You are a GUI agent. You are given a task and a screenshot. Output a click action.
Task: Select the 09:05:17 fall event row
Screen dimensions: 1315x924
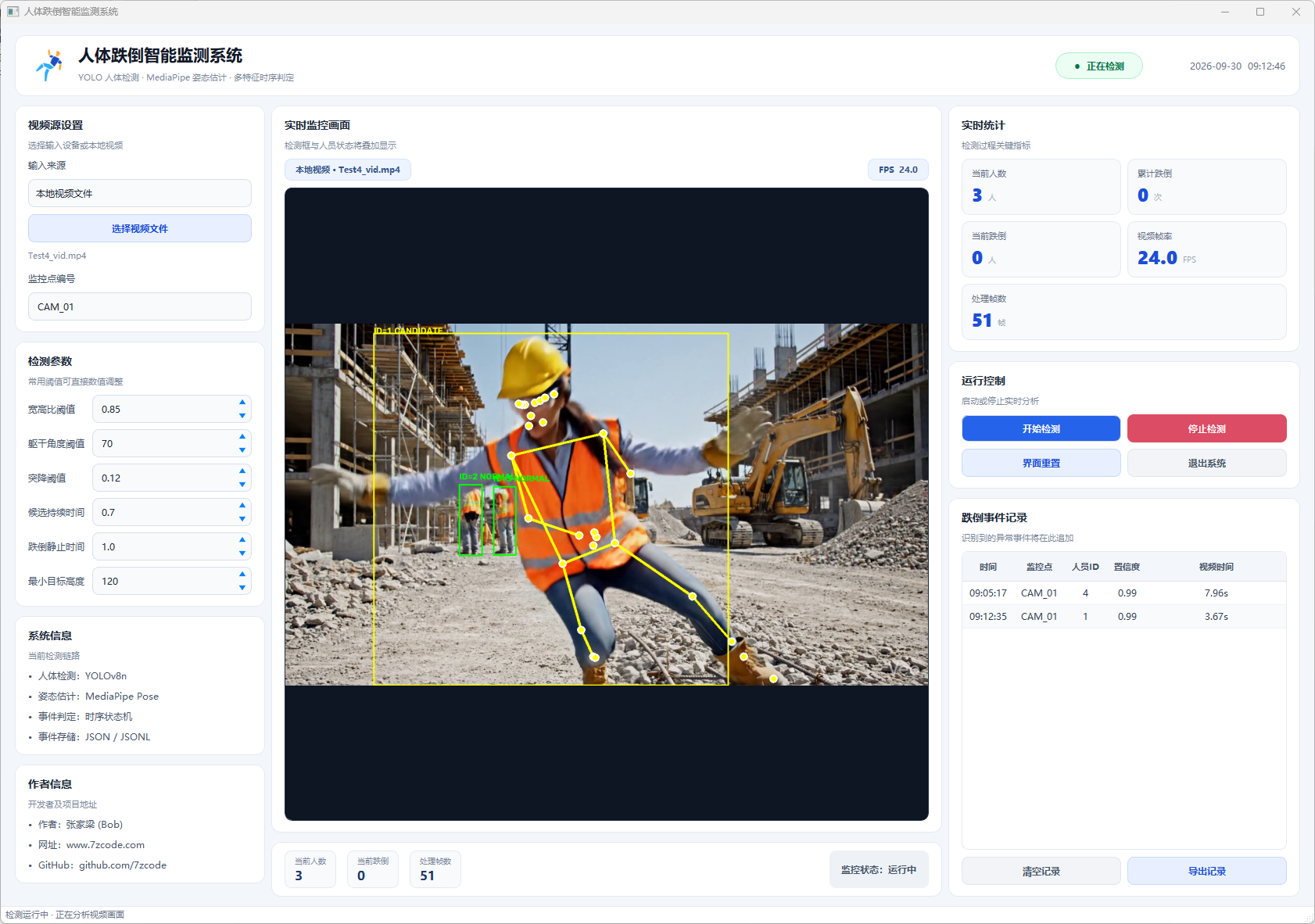[1124, 593]
